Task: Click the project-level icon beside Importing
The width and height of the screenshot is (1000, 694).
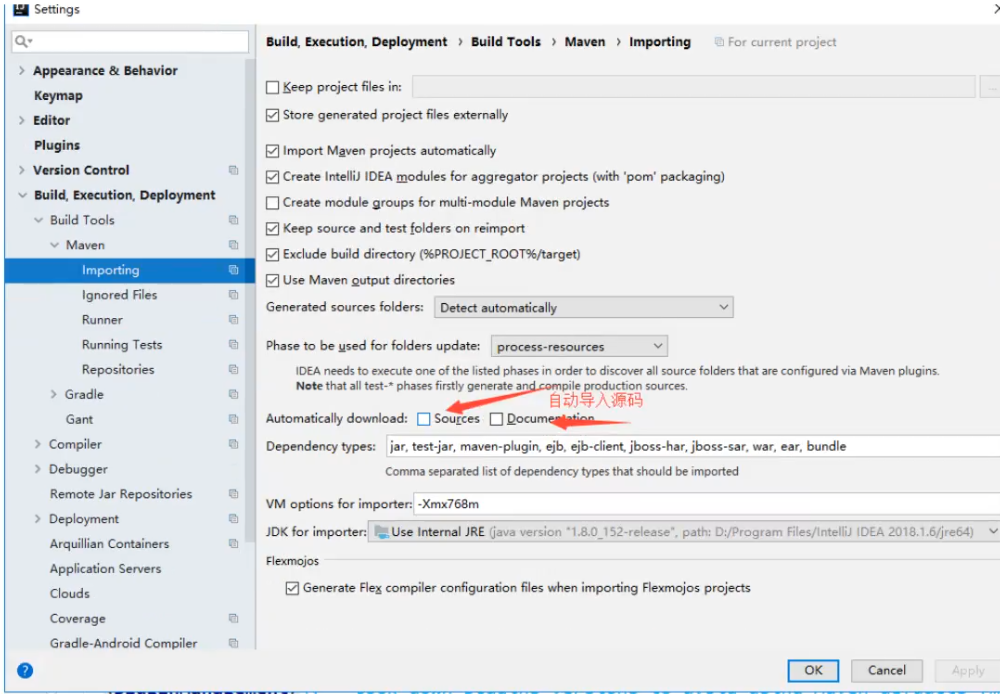Action: click(233, 270)
